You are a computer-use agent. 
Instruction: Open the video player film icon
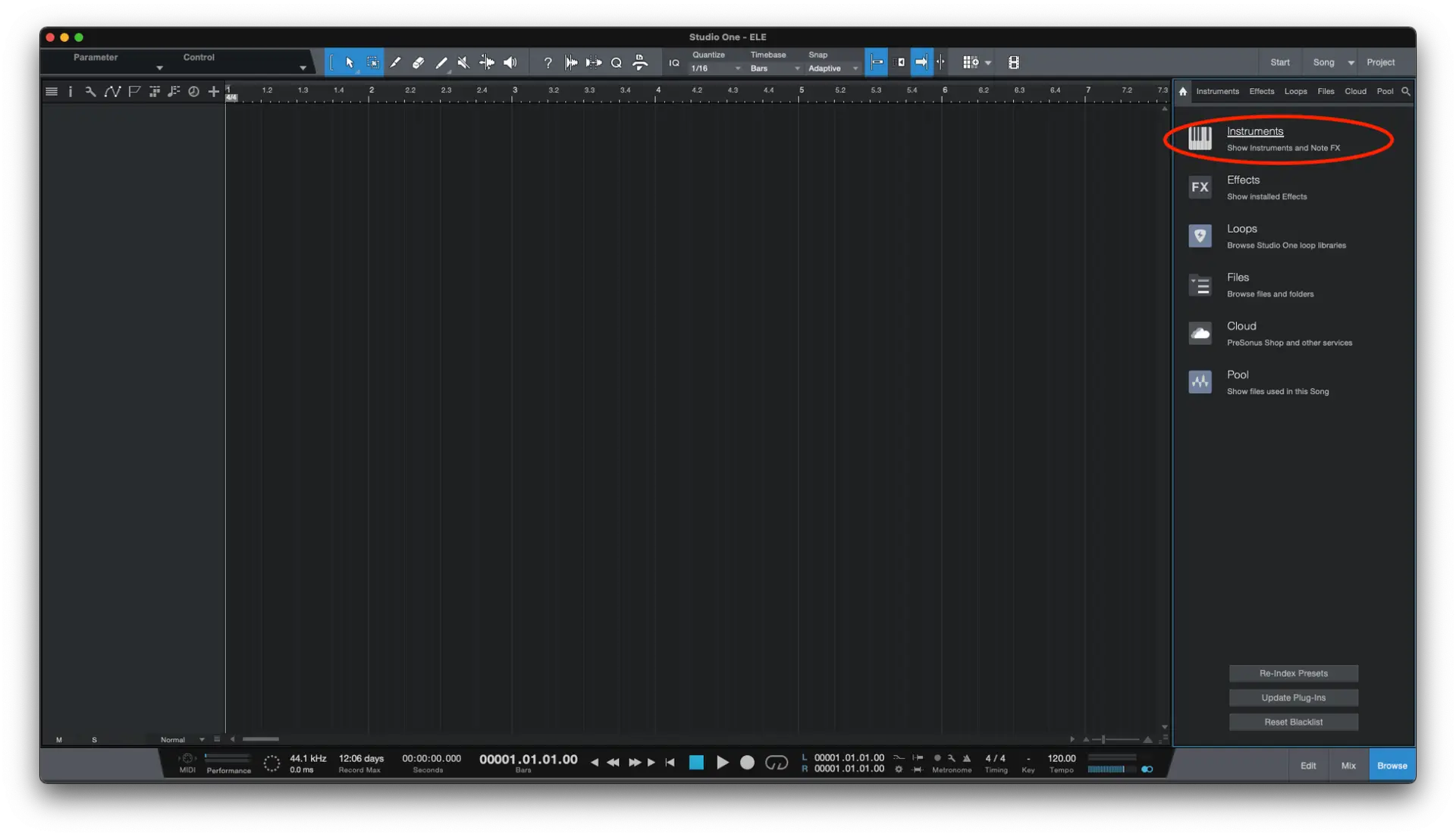coord(1014,63)
